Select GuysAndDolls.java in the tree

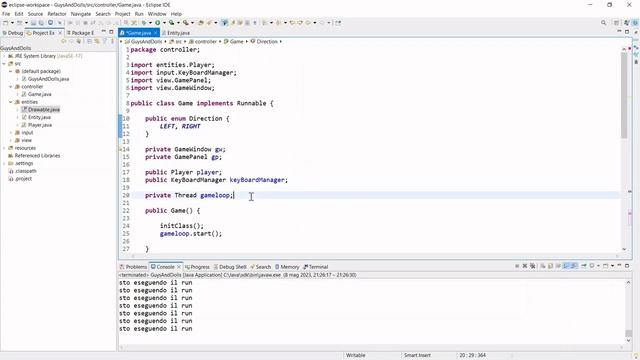(48, 79)
